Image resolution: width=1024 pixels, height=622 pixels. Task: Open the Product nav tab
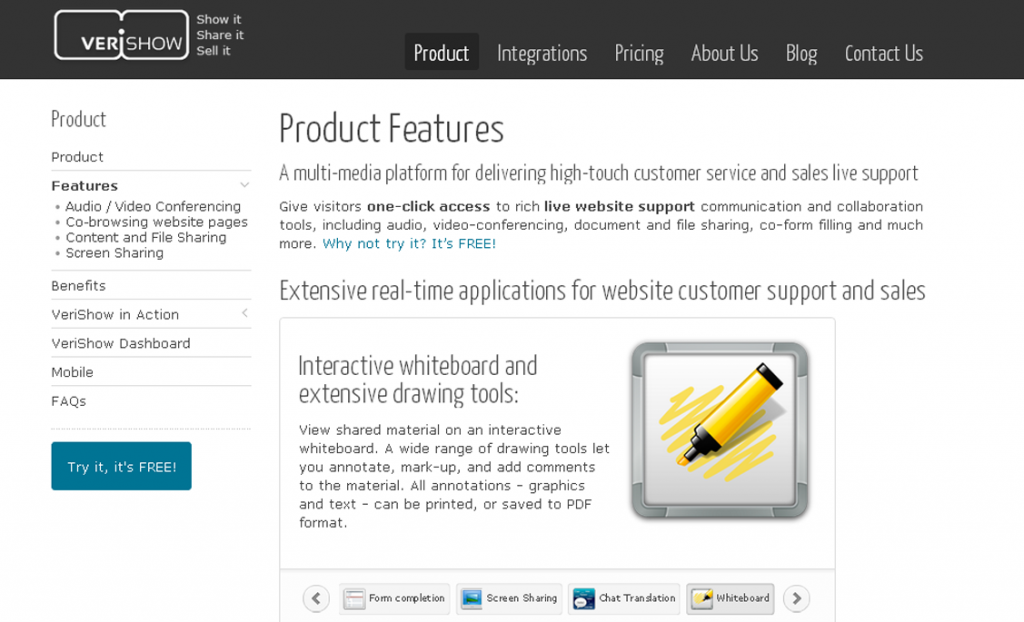pos(441,52)
